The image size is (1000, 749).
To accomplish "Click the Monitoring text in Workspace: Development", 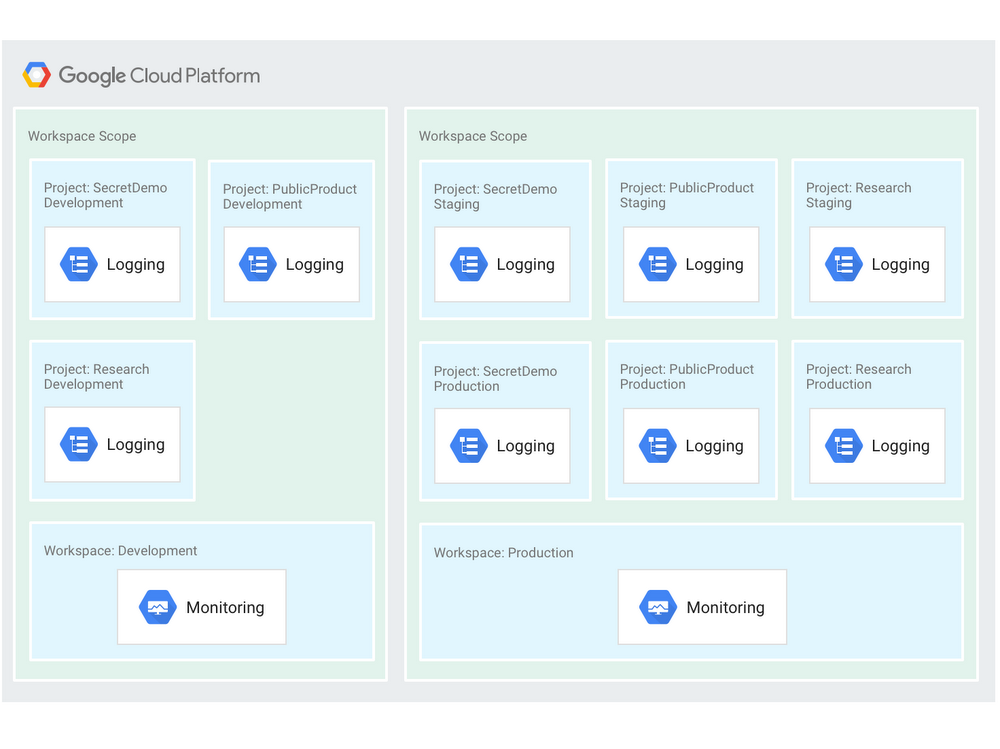I will [x=225, y=608].
